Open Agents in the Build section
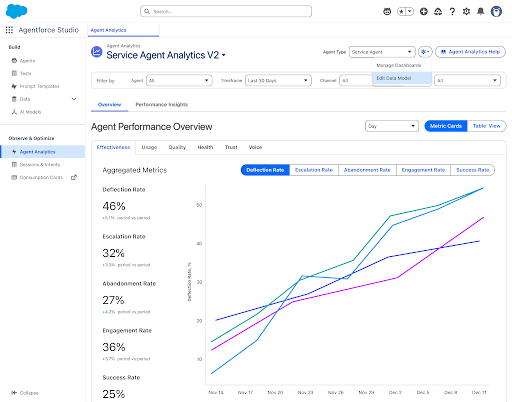The image size is (512, 402). click(43, 61)
